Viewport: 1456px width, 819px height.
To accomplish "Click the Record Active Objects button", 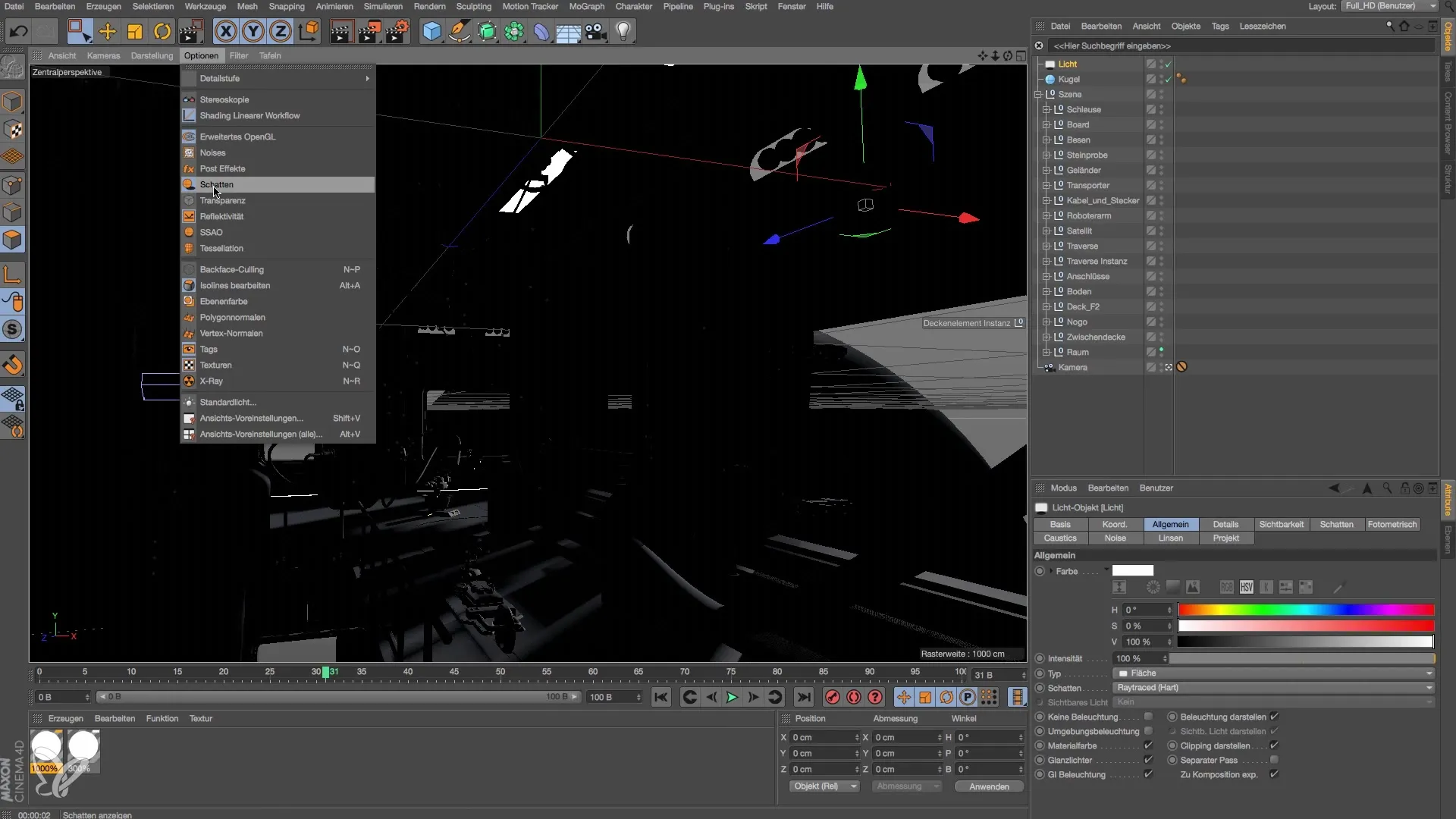I will pos(833,697).
